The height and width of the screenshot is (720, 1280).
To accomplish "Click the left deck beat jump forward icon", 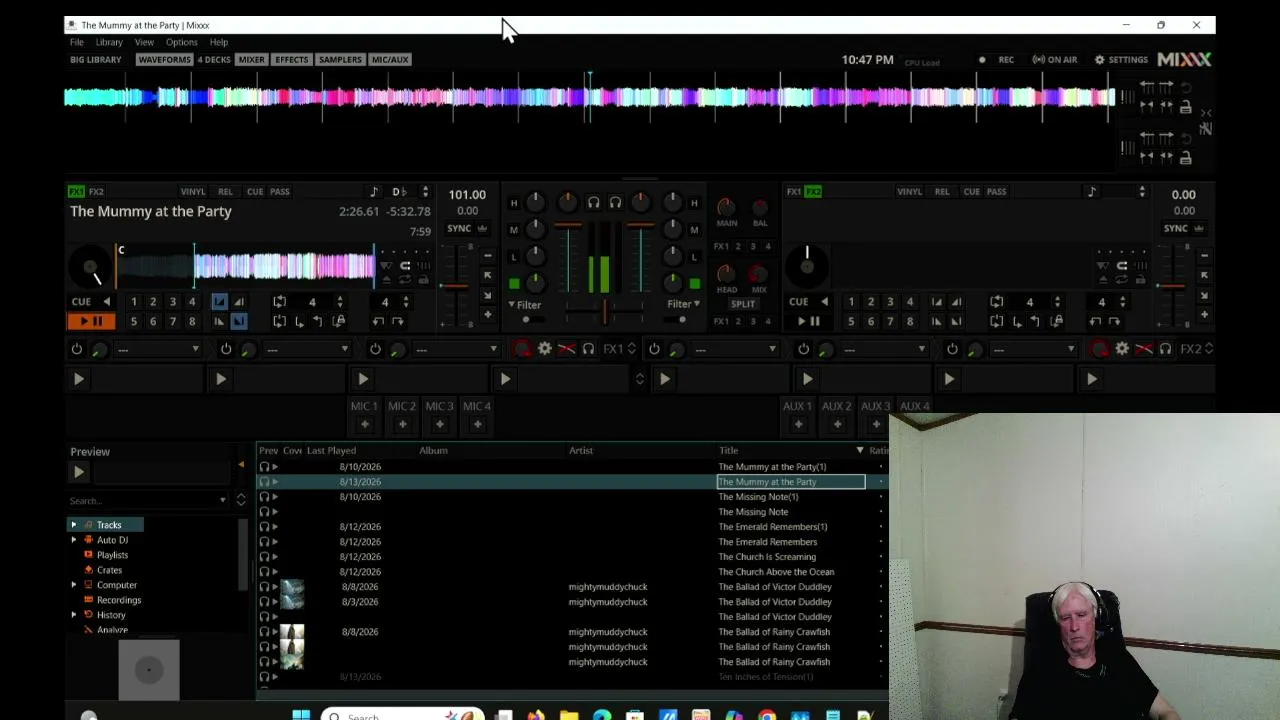I will (x=398, y=321).
